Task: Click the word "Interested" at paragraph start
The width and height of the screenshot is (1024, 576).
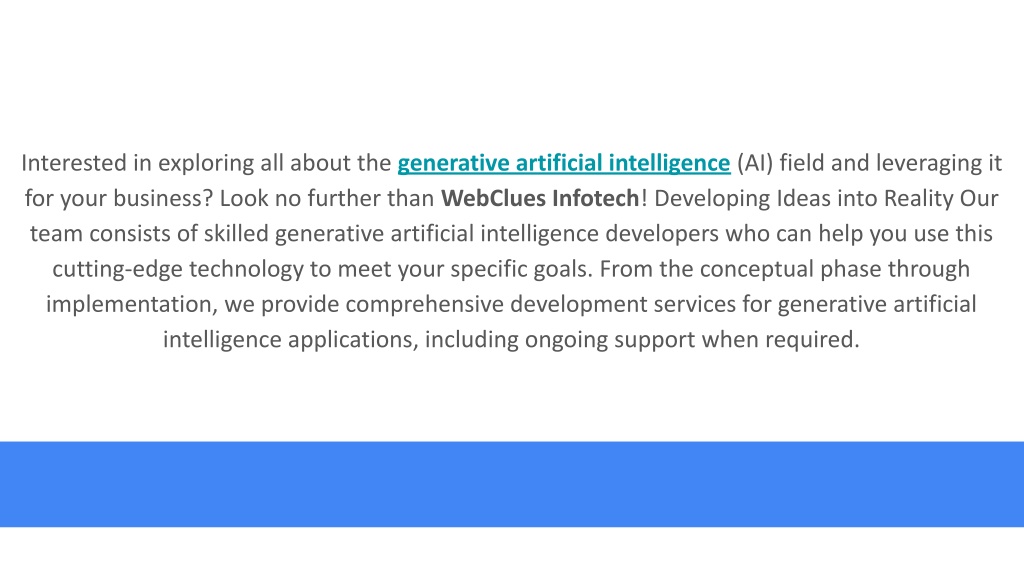Action: 74,163
